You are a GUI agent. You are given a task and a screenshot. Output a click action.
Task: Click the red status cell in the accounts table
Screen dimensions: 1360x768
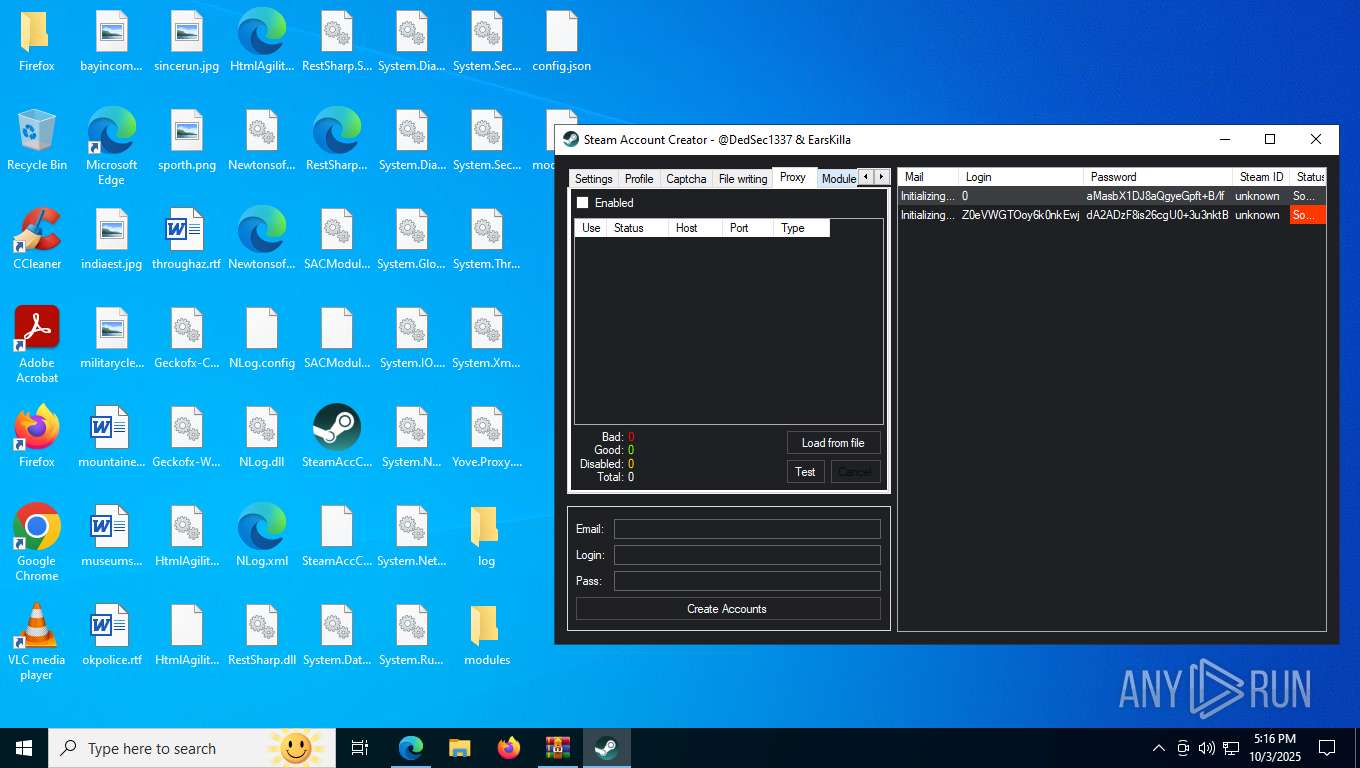coord(1307,215)
